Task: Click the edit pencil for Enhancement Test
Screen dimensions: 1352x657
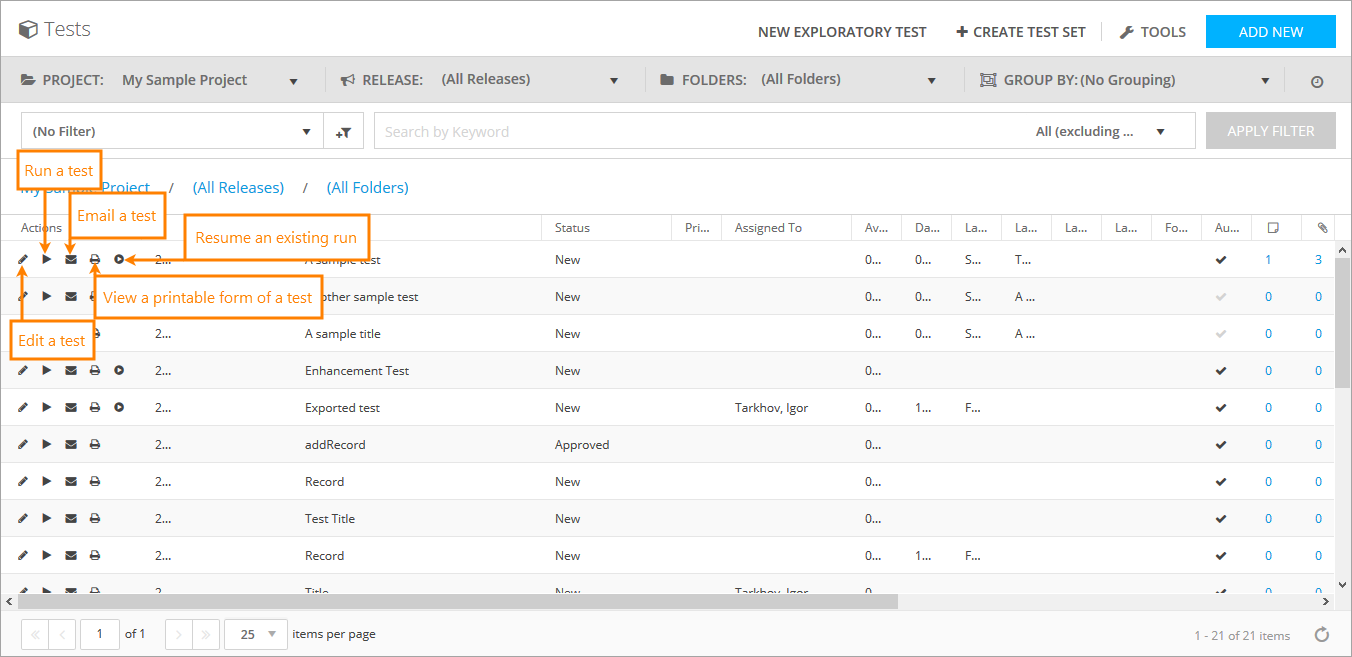Action: [23, 371]
